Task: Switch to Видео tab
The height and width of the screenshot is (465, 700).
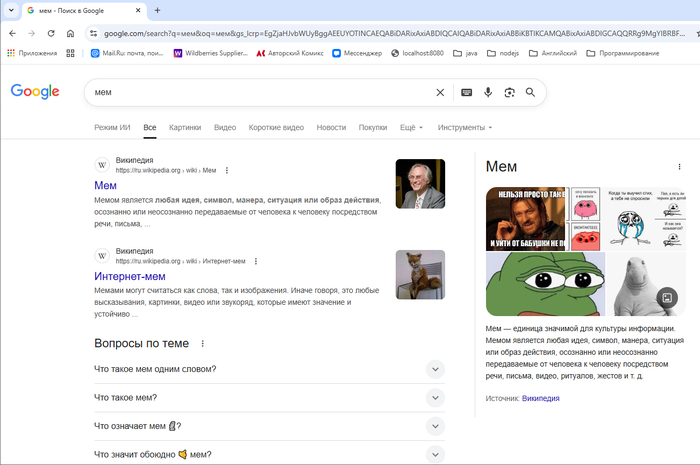Action: (225, 128)
